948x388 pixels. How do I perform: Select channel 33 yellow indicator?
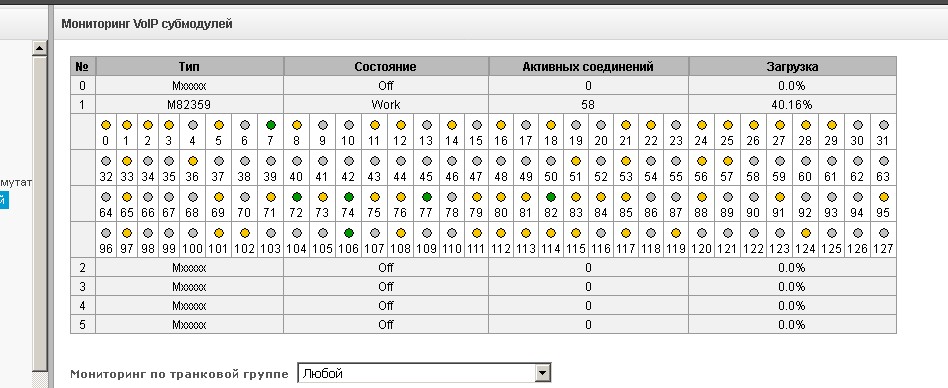(x=127, y=161)
